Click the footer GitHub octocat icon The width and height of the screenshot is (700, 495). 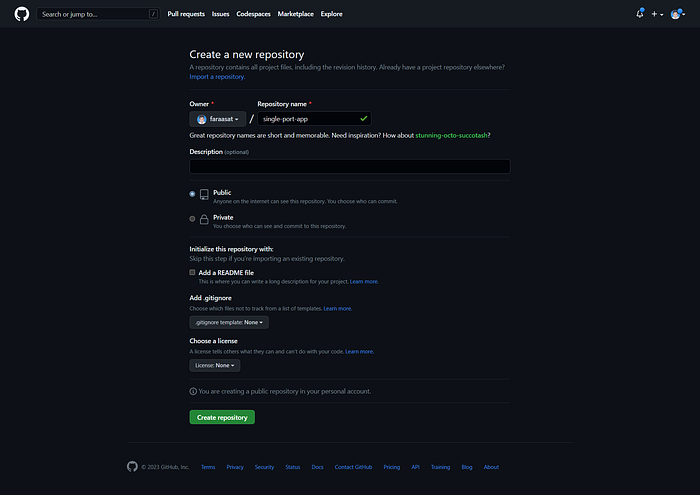coord(132,466)
